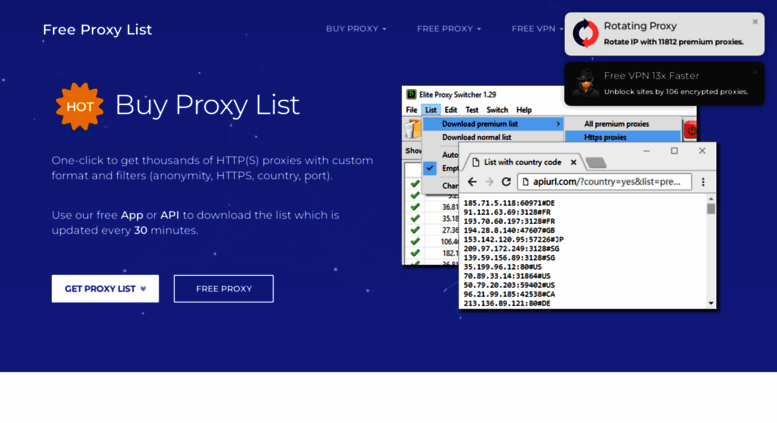
Task: Click proxy entry 153.142.120.95:57226#JP
Action: pyautogui.click(x=513, y=239)
